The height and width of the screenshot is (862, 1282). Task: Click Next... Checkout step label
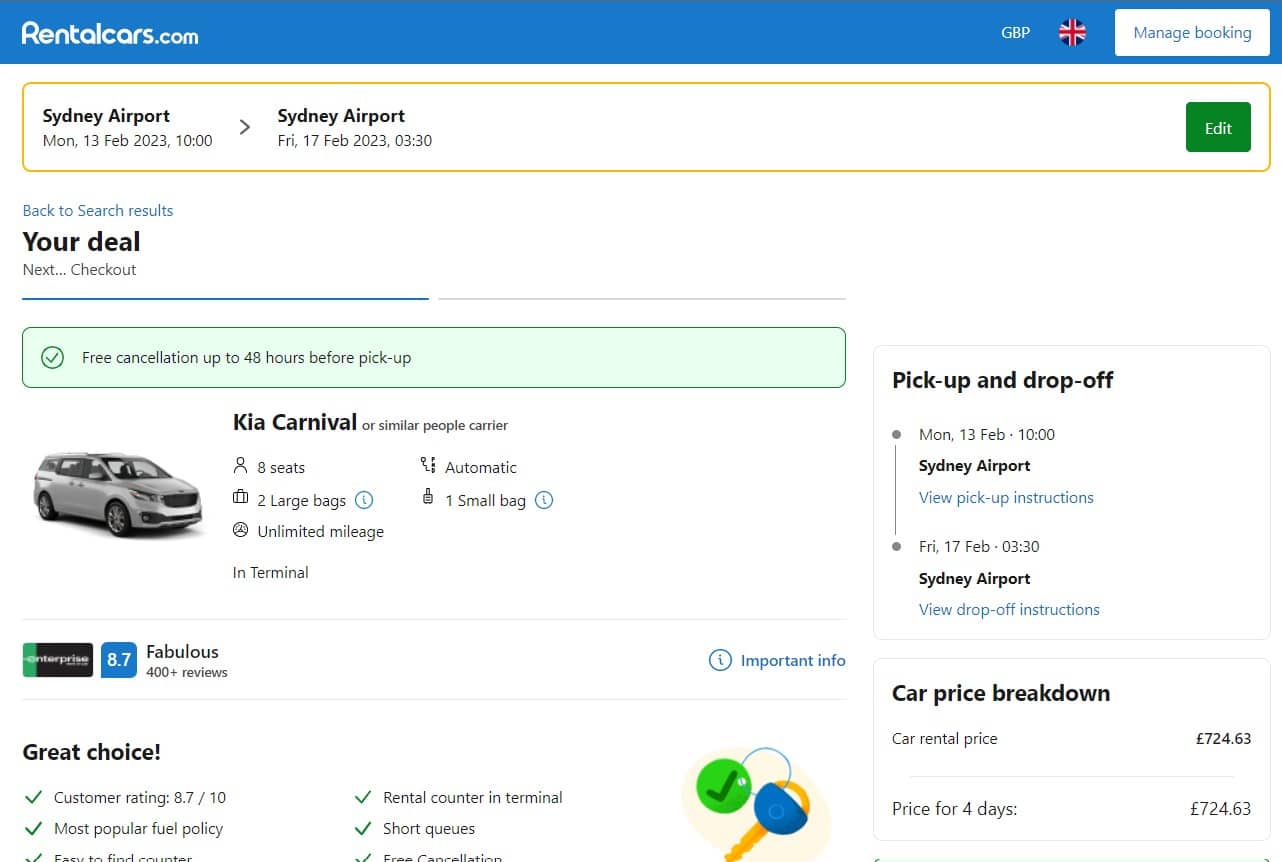click(x=79, y=269)
